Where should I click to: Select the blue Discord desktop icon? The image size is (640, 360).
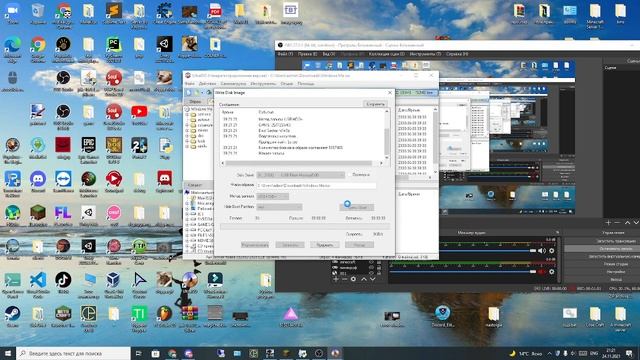tap(38, 178)
